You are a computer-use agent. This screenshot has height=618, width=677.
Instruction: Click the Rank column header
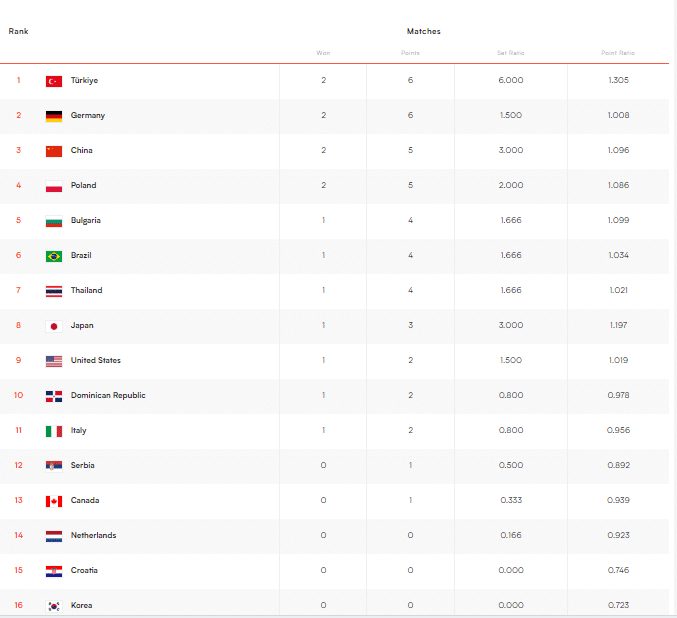pos(18,31)
